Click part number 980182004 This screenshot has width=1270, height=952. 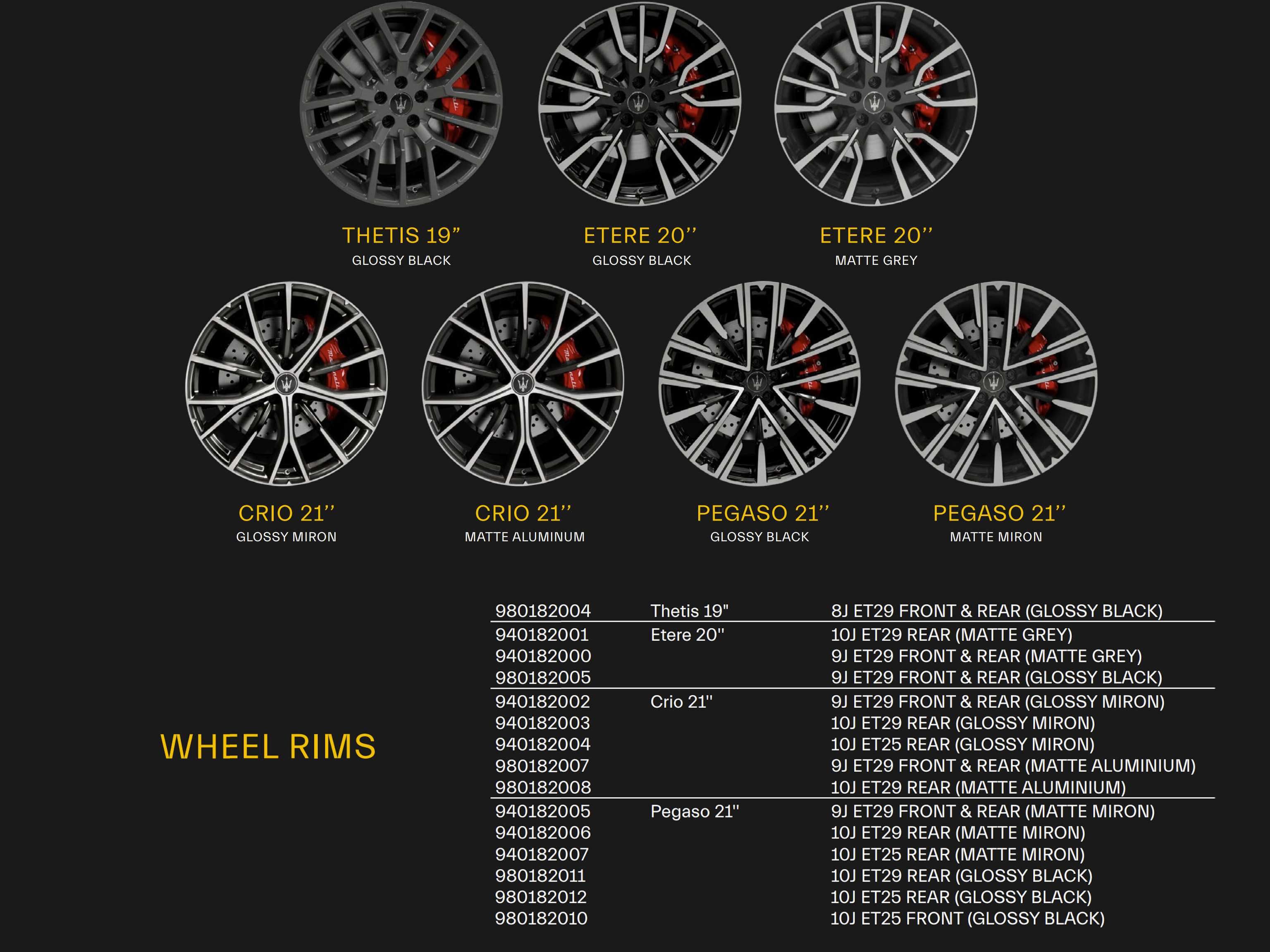coord(543,611)
